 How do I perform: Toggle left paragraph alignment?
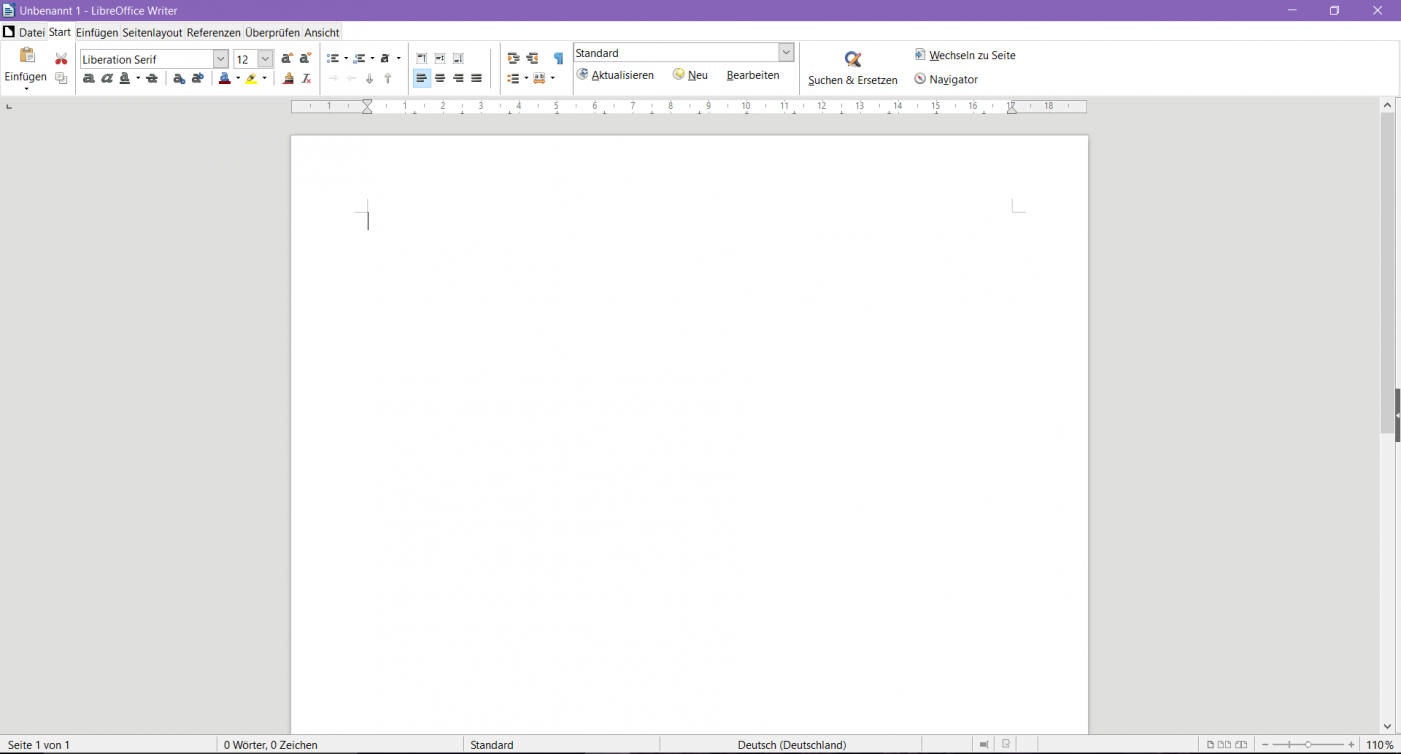(x=421, y=78)
